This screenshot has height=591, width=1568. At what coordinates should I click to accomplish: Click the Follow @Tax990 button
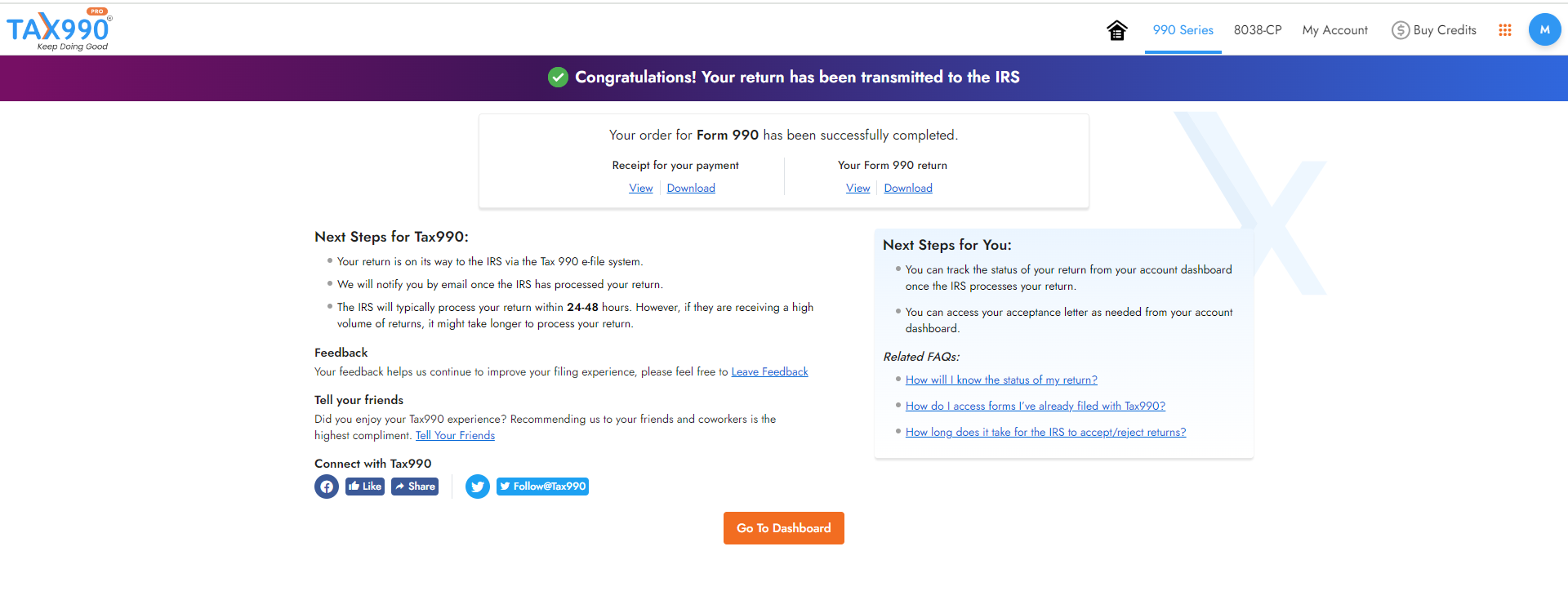[x=542, y=487]
